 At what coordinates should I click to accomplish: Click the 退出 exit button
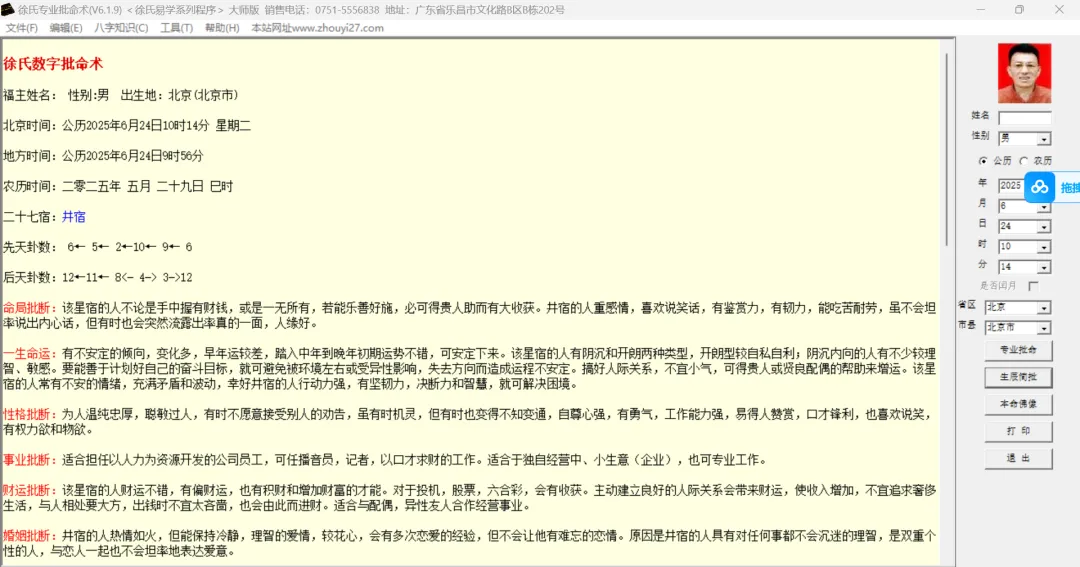coord(1018,458)
